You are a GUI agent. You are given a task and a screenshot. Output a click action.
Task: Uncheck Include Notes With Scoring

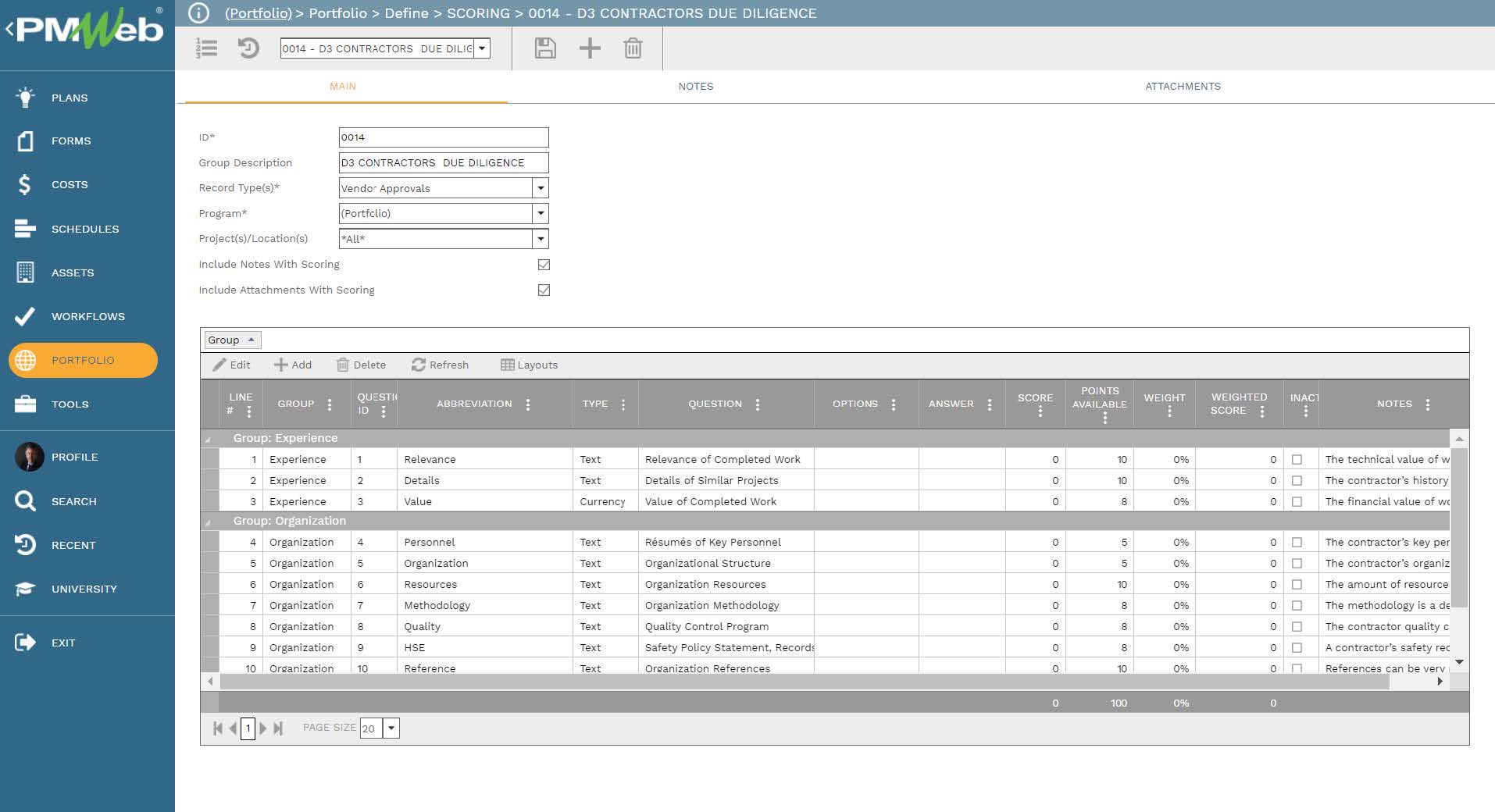click(544, 265)
